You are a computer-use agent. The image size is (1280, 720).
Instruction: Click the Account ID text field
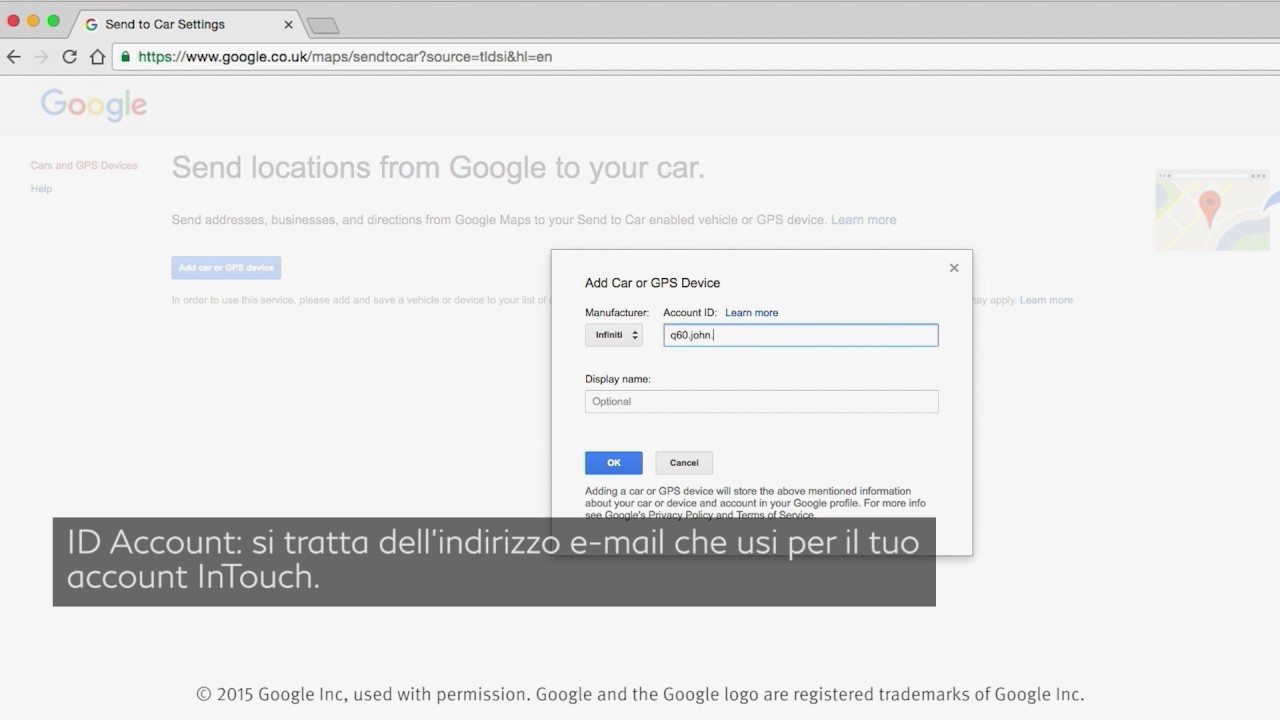801,335
